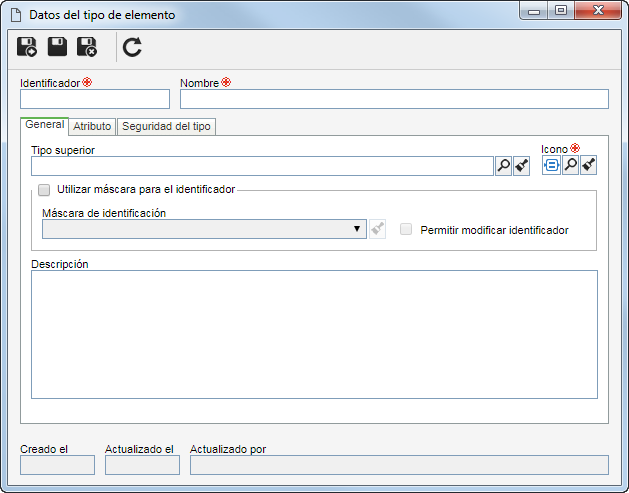Clear the Tipo superior field
This screenshot has height=493, width=629.
521,166
